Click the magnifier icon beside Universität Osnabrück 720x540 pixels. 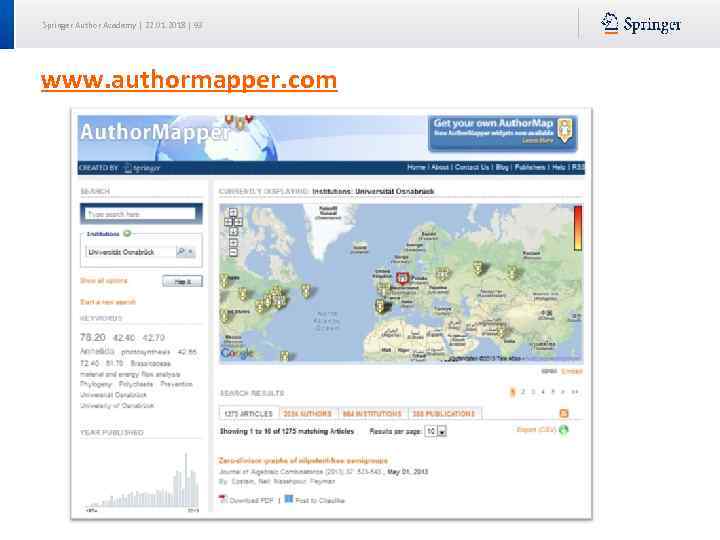[x=181, y=252]
